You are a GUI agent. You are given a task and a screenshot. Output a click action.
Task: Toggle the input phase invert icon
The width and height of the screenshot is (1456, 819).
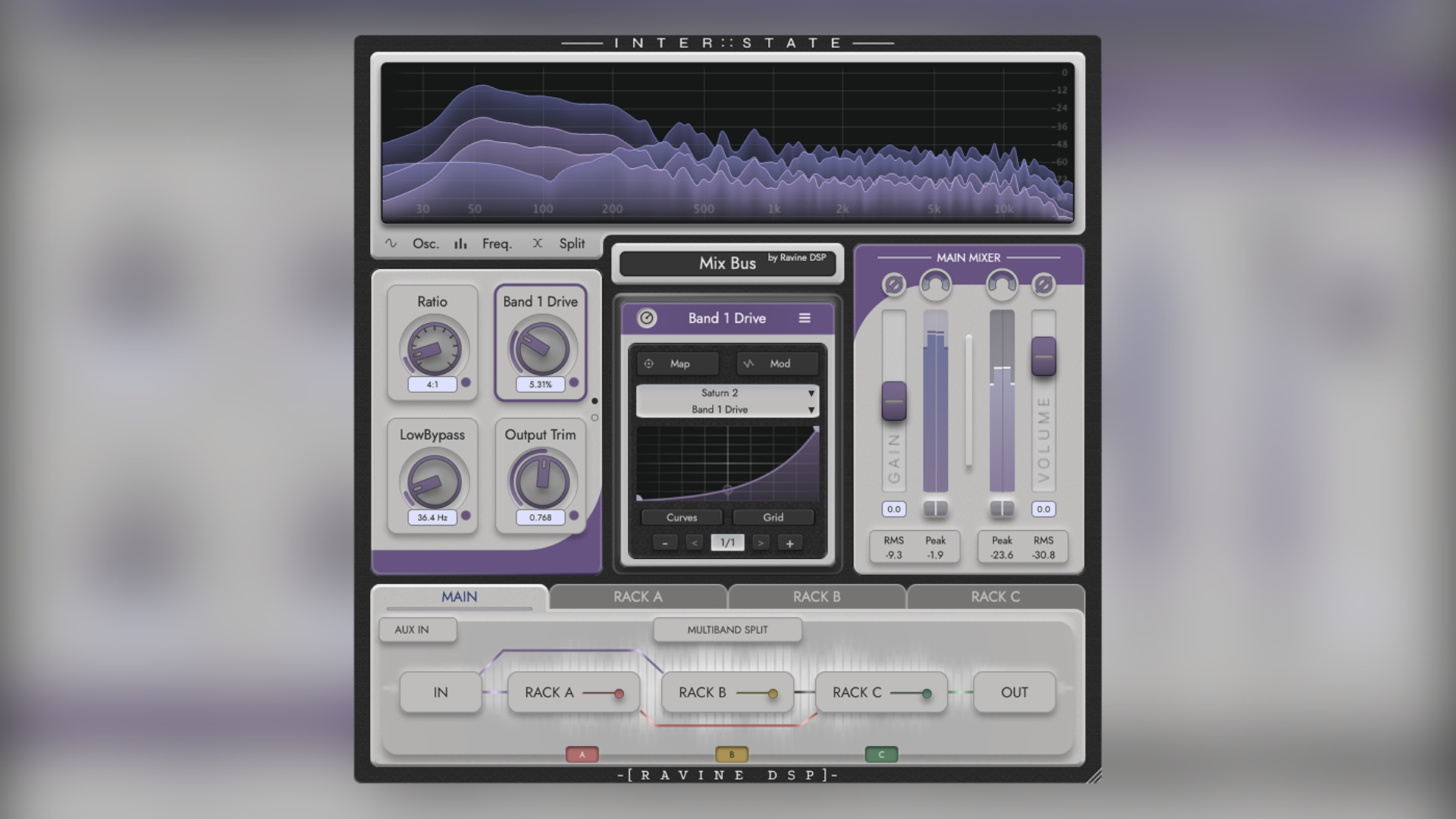point(894,285)
